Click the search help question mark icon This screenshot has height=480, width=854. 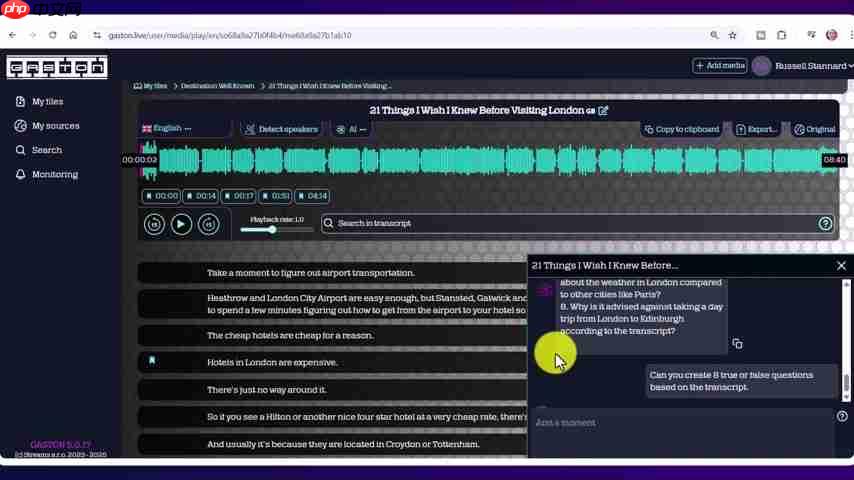pyautogui.click(x=825, y=223)
